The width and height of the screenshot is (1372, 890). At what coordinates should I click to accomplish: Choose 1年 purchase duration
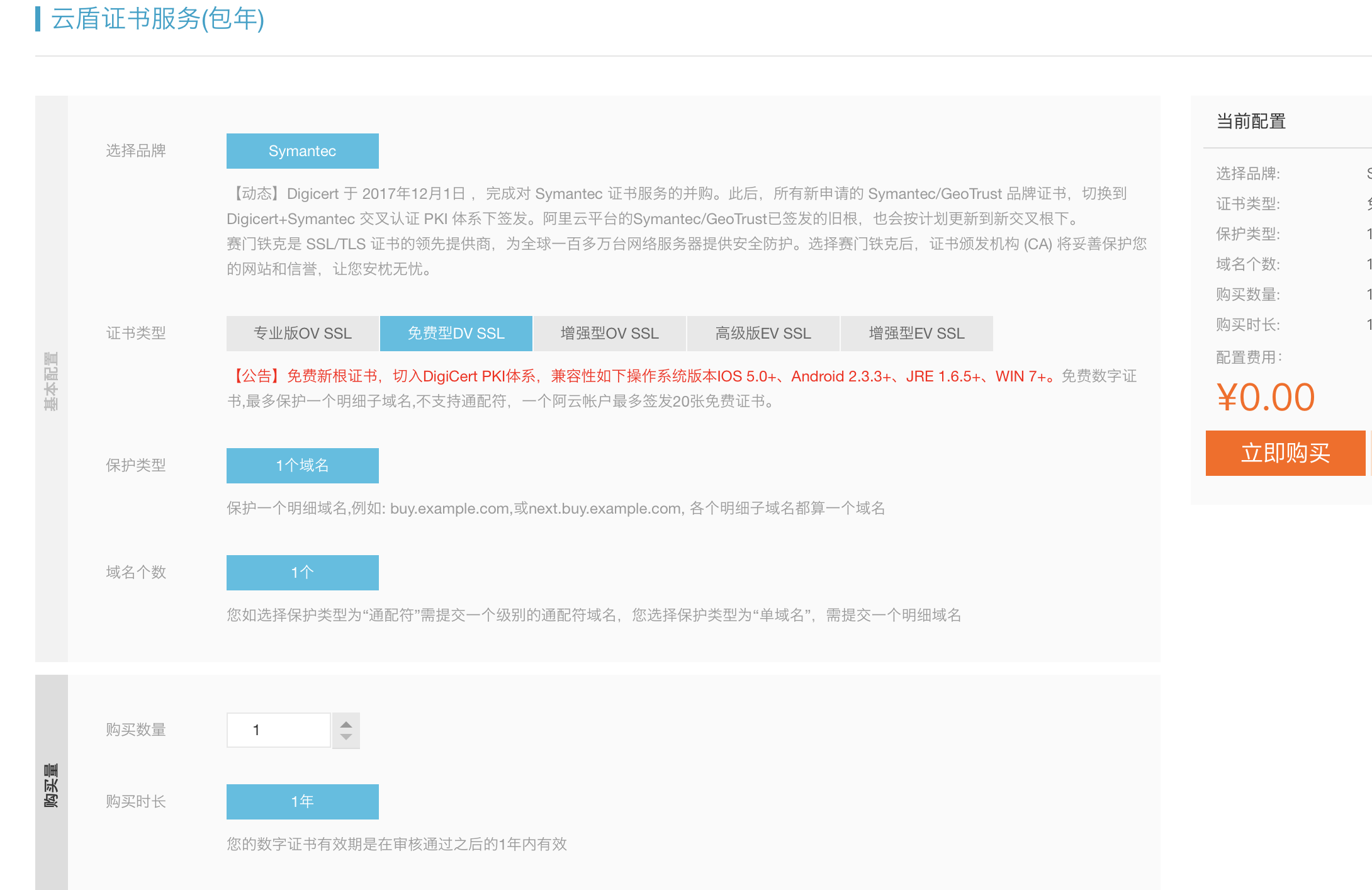[x=302, y=802]
